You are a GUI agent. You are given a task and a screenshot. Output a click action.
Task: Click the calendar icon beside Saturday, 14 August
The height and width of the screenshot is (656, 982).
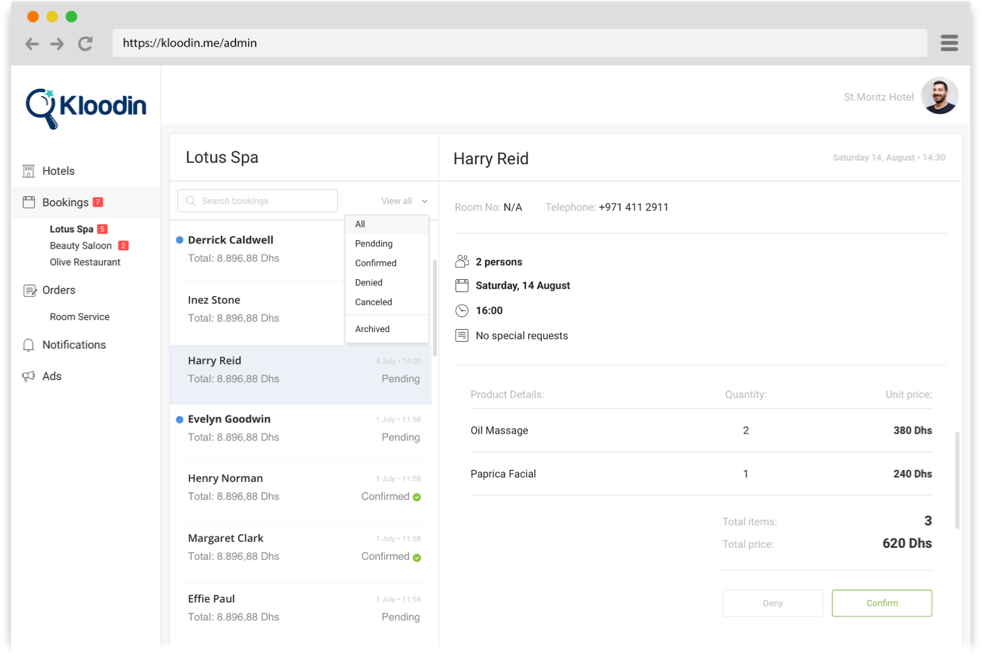tap(462, 286)
